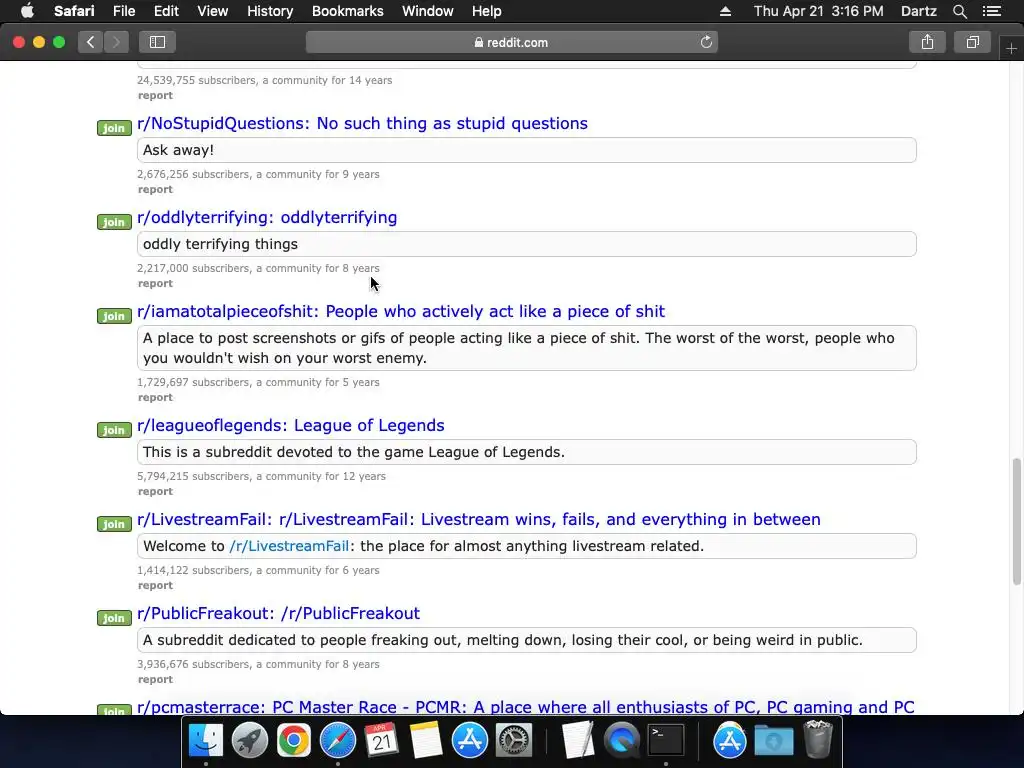Open Calendar from the Dock

tap(381, 741)
